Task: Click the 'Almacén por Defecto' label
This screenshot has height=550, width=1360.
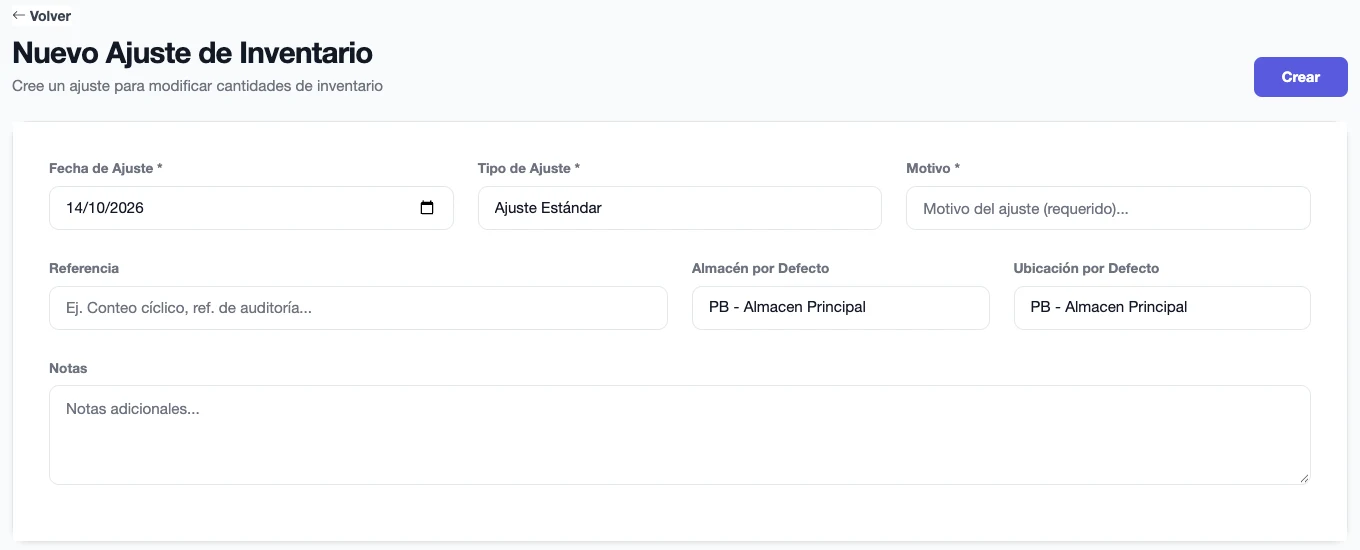Action: (x=760, y=268)
